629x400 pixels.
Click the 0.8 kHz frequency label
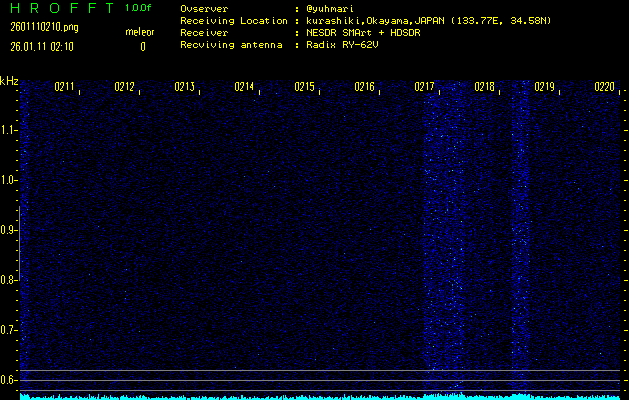(x=8, y=280)
